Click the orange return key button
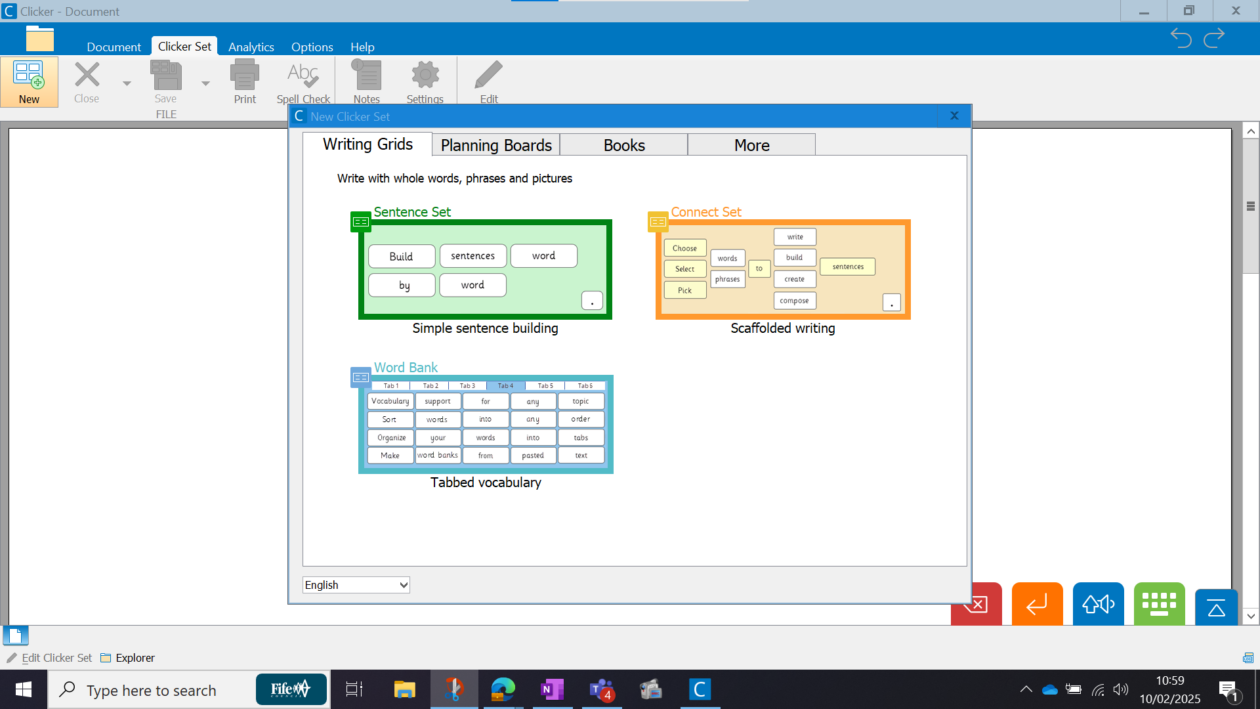Screen dimensions: 1260x709 [x=1037, y=604]
